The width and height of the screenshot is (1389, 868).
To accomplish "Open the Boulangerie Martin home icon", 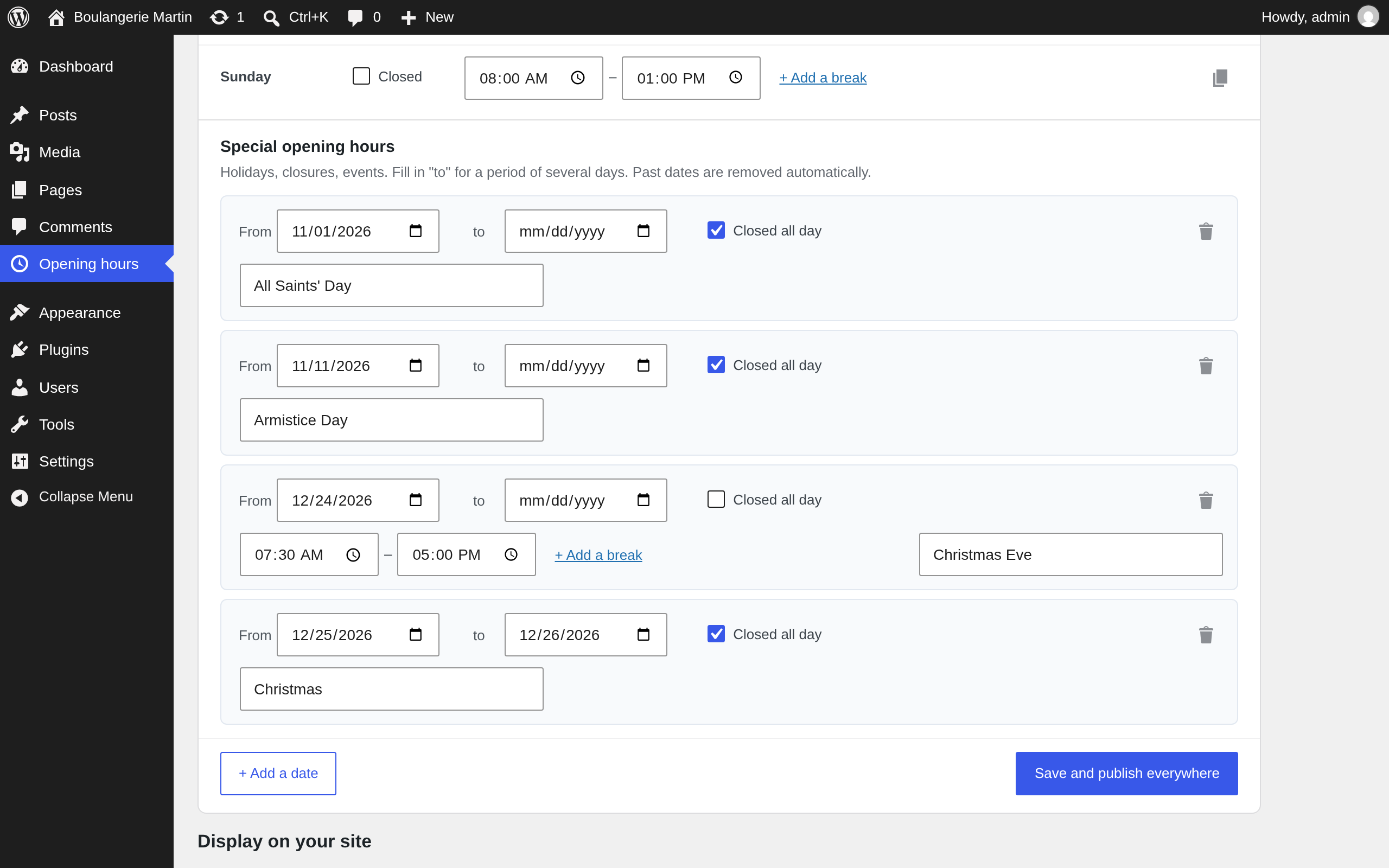I will [x=56, y=17].
